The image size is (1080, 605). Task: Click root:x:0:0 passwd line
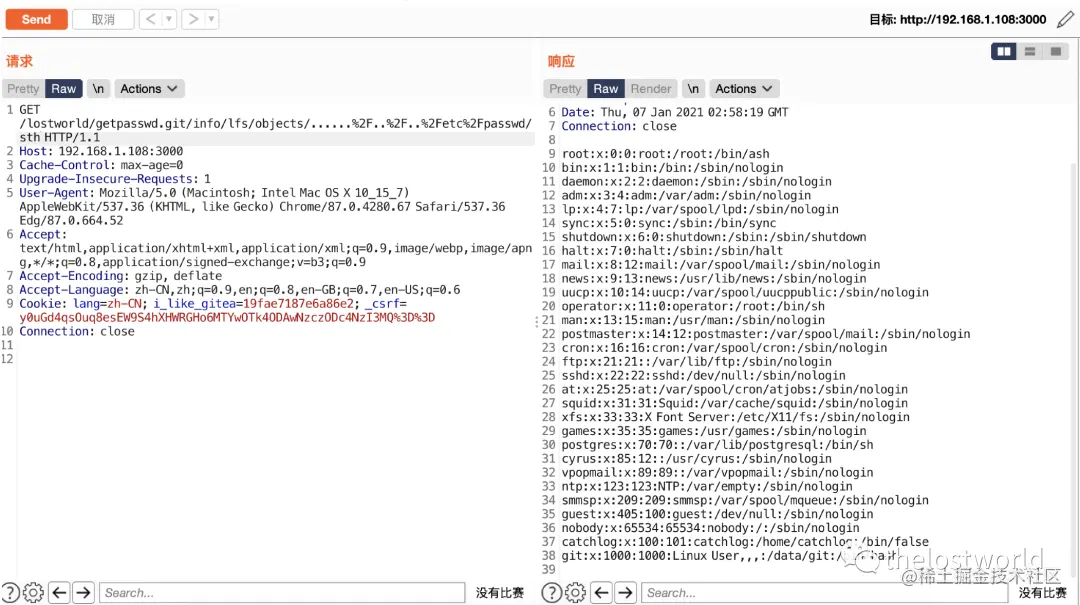[665, 154]
